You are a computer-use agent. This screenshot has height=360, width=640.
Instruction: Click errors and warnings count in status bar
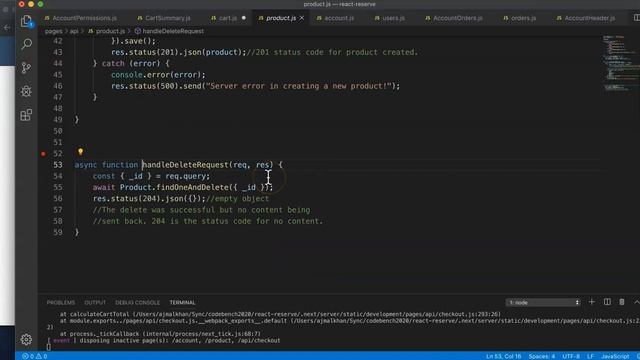point(35,356)
